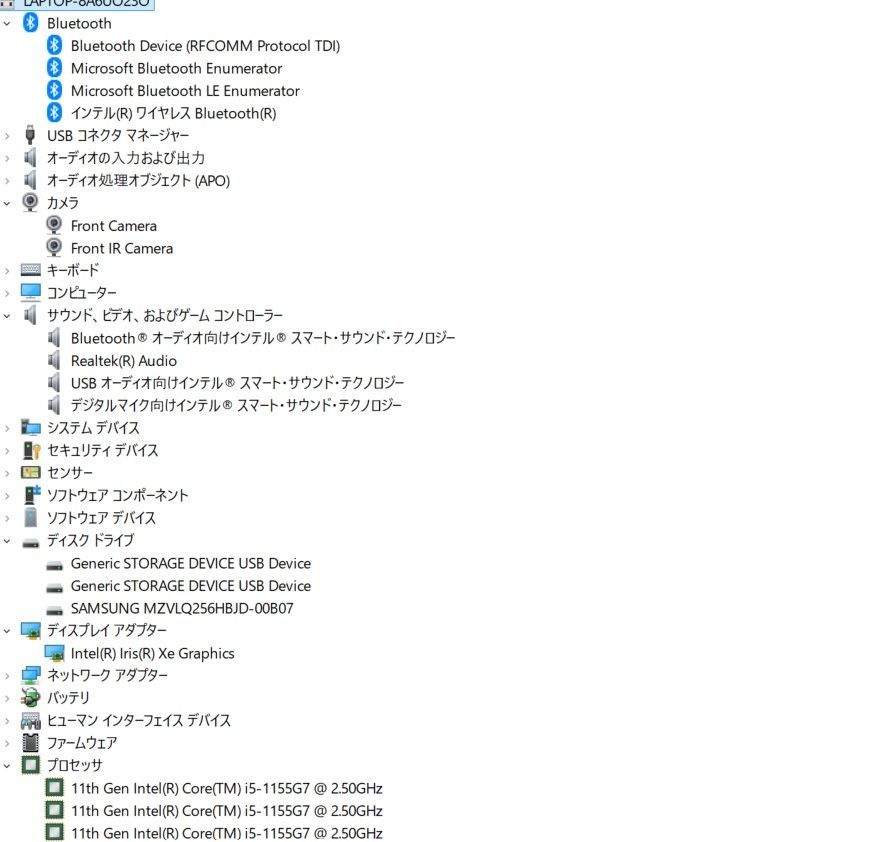Screen dimensions: 881x842
Task: Expand the USB コネクタ マネージャー category
Action: coord(7,136)
